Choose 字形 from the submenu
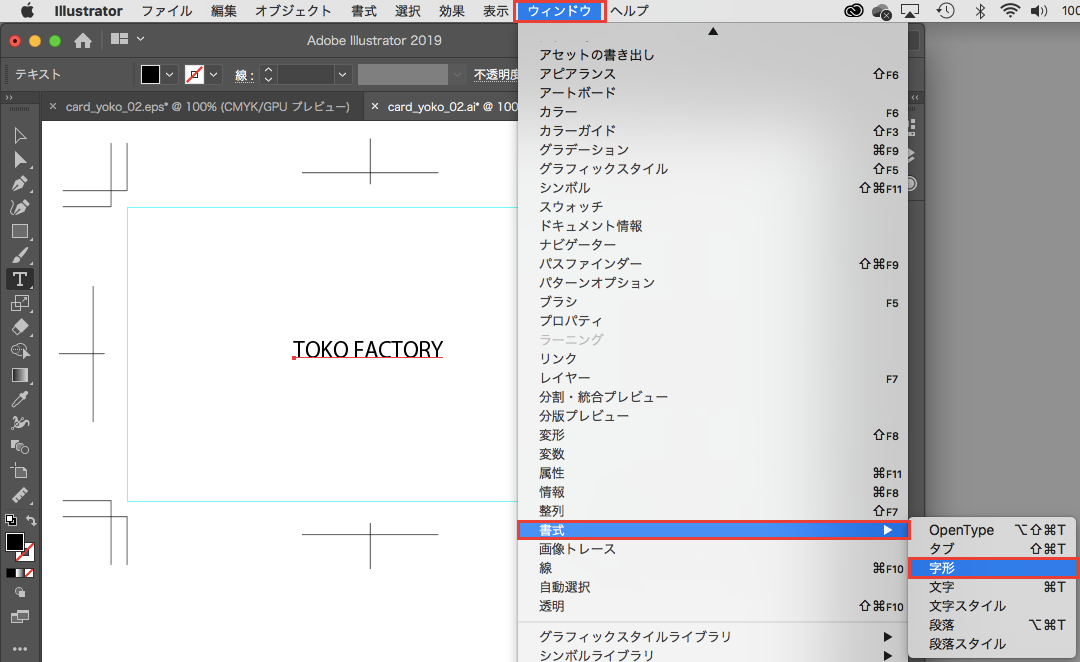The width and height of the screenshot is (1080, 662). (942, 568)
